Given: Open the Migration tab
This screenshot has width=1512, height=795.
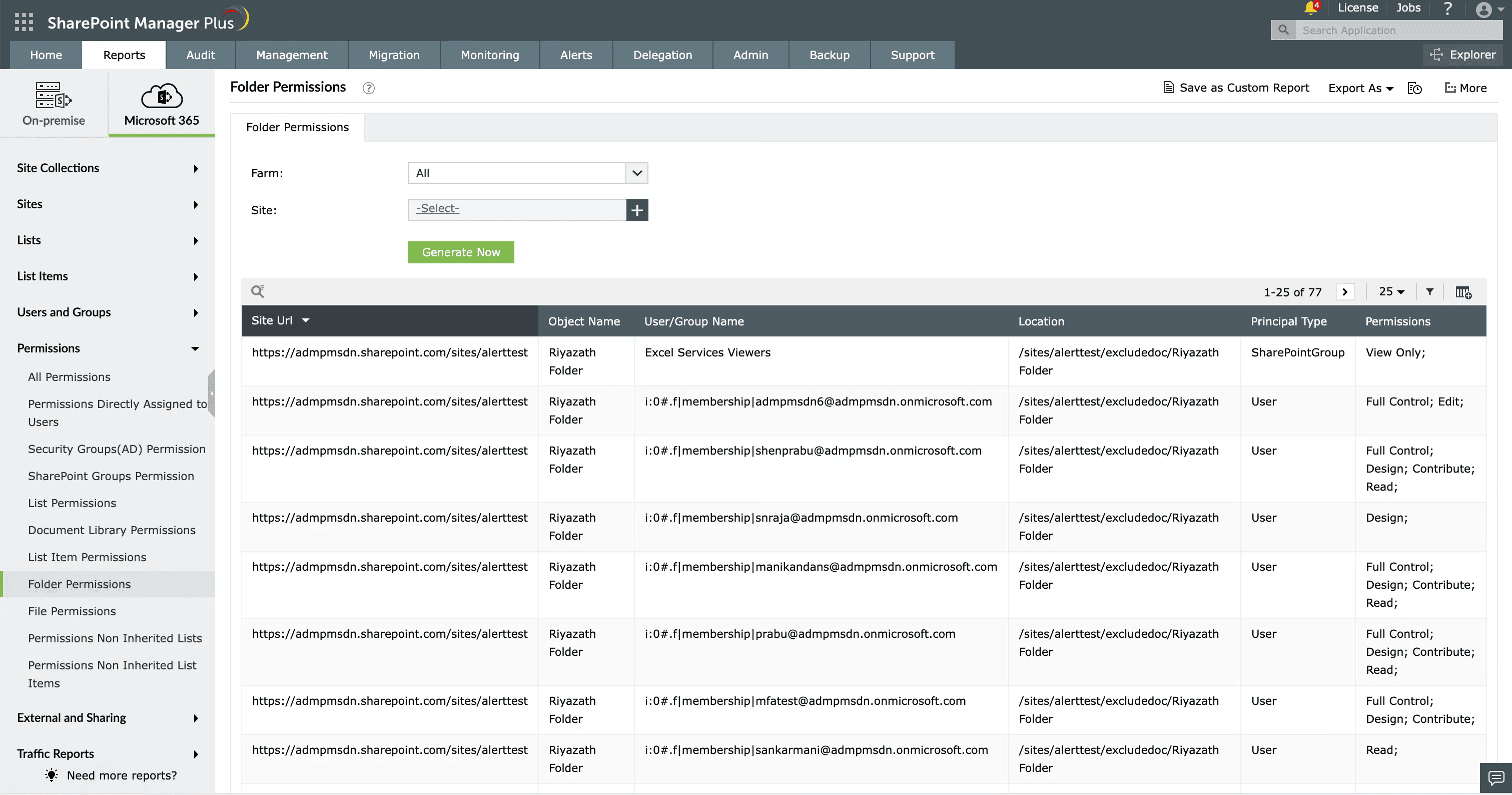Looking at the screenshot, I should (394, 55).
